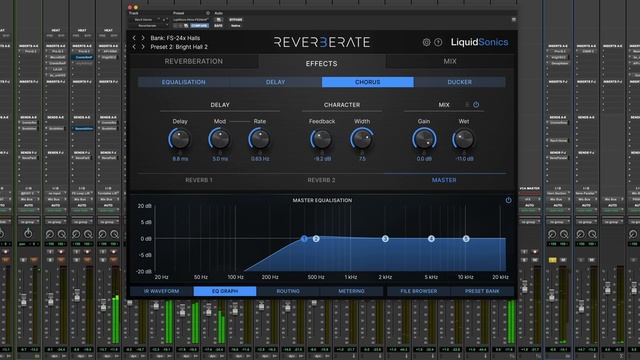Click the Reverberate 3 title logo
Image resolution: width=640 pixels, height=360 pixels.
point(322,42)
